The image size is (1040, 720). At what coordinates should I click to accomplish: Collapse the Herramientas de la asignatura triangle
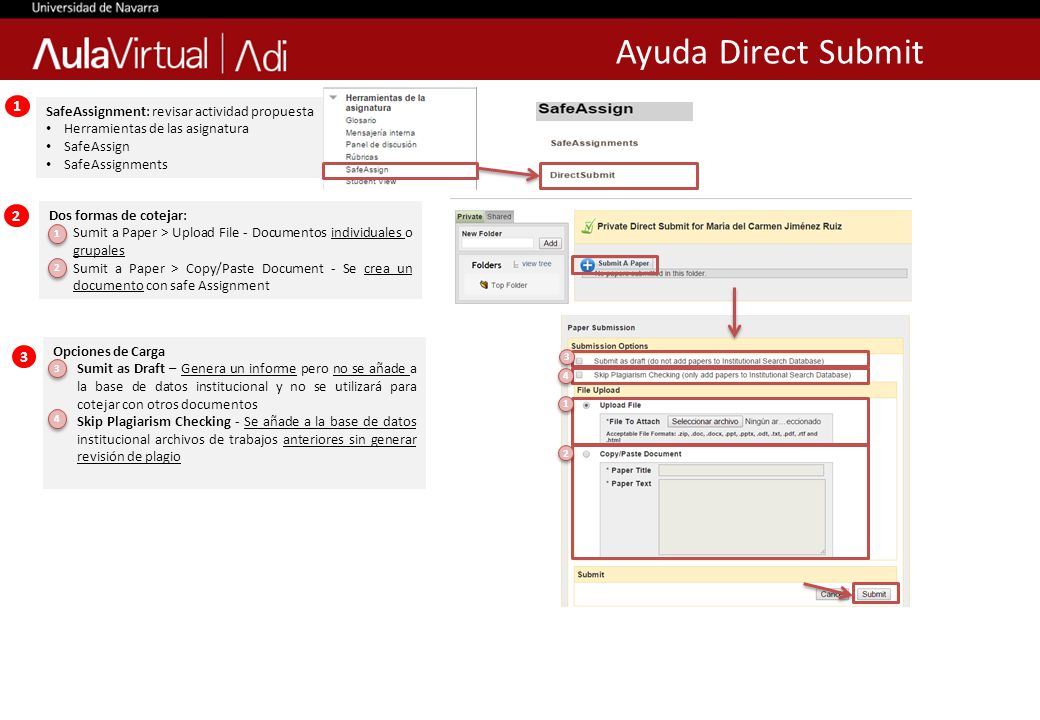(x=334, y=98)
